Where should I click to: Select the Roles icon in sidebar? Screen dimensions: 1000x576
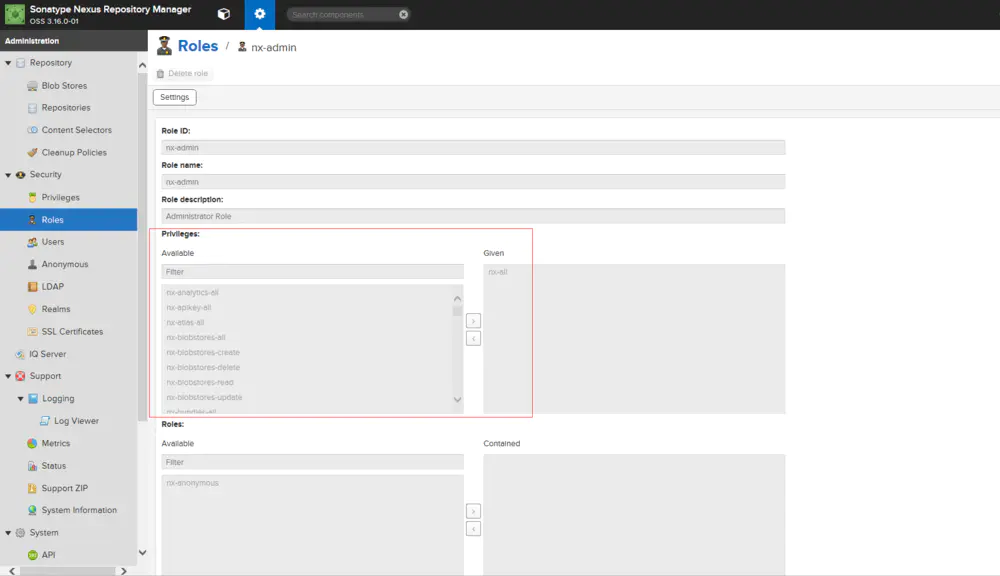(33, 220)
